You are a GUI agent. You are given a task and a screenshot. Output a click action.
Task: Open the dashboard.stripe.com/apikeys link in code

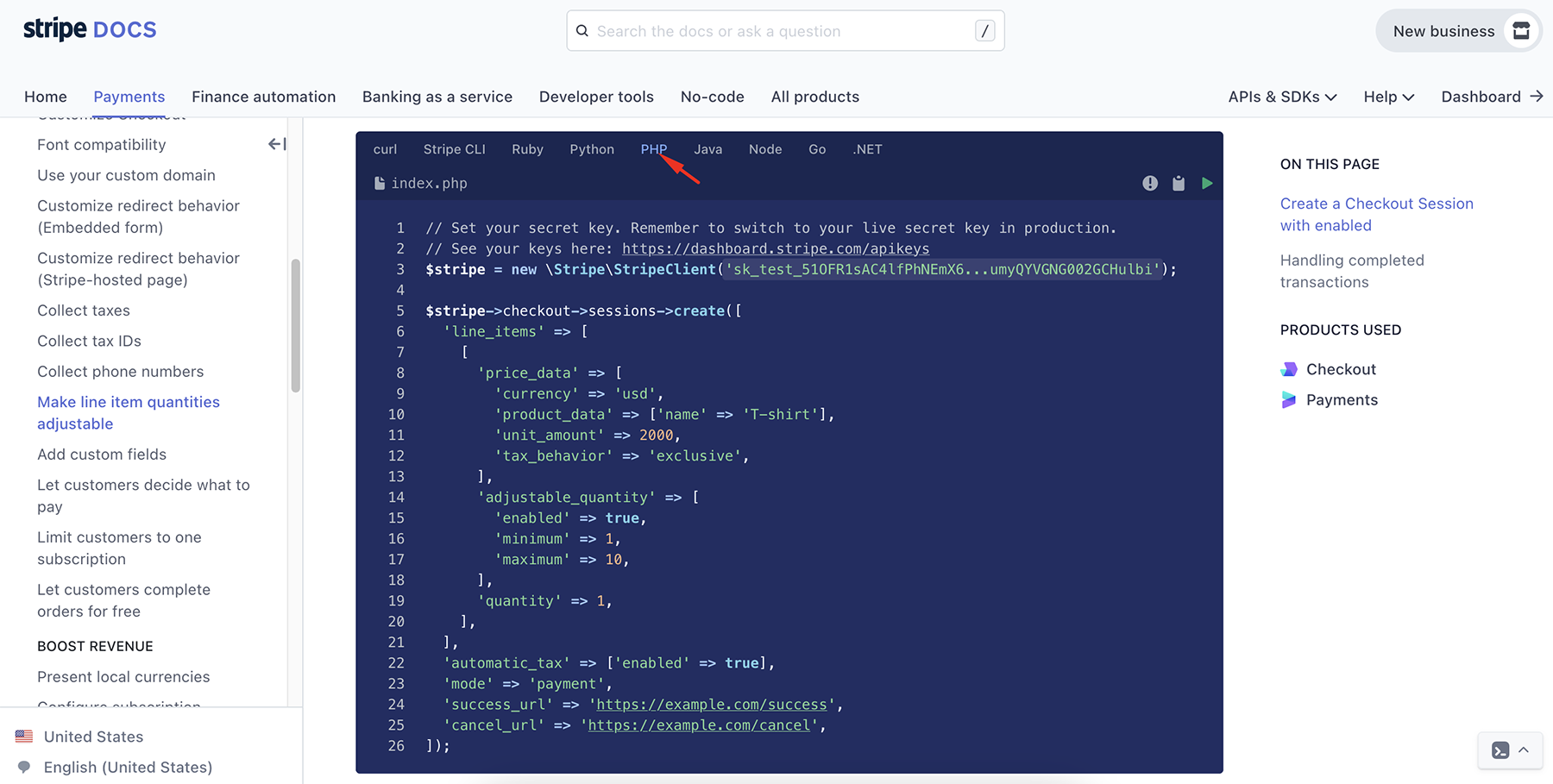pos(776,248)
